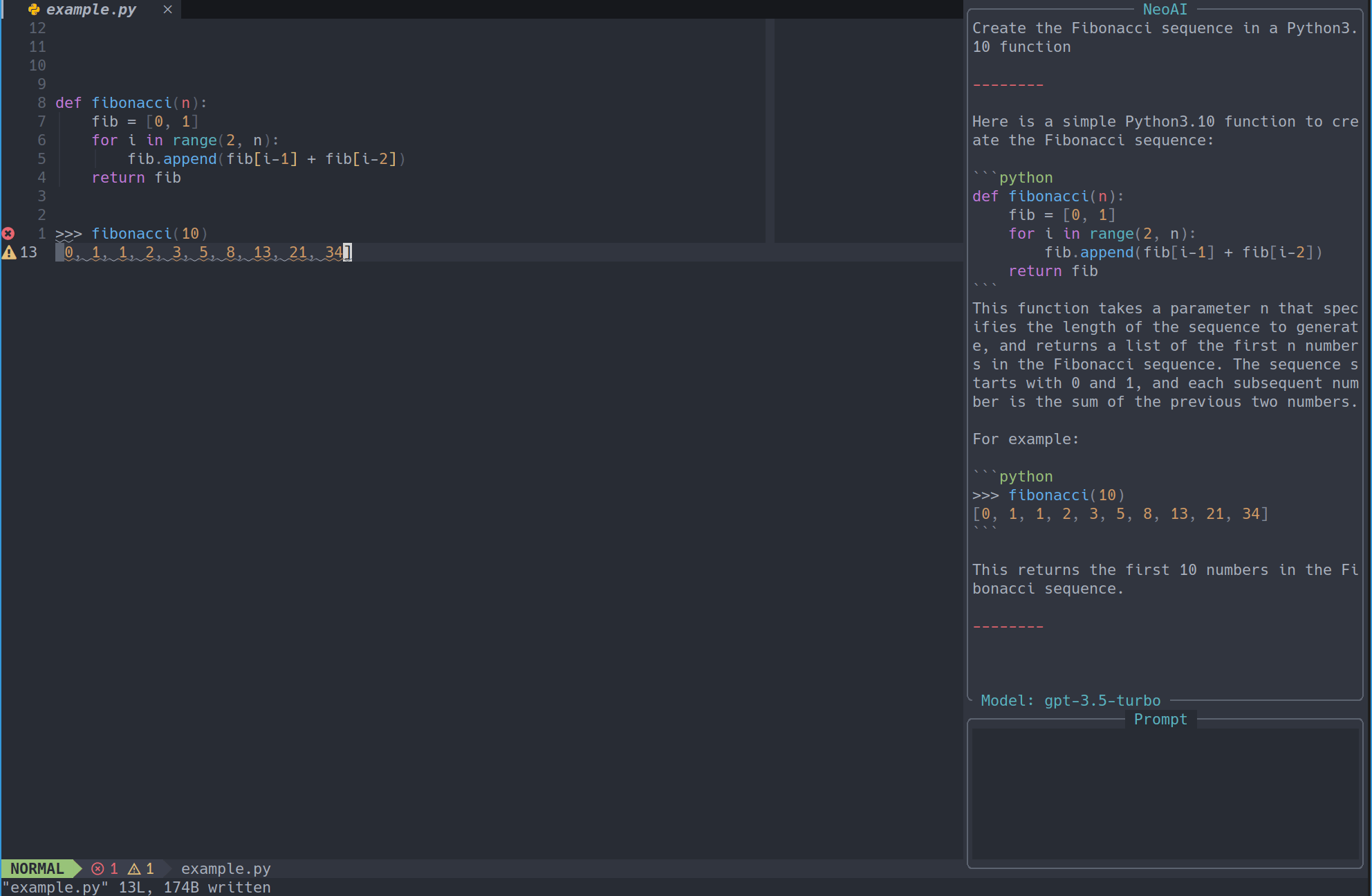The width and height of the screenshot is (1372, 896).
Task: Click the NORMAL mode segment in the statusline
Action: [38, 868]
